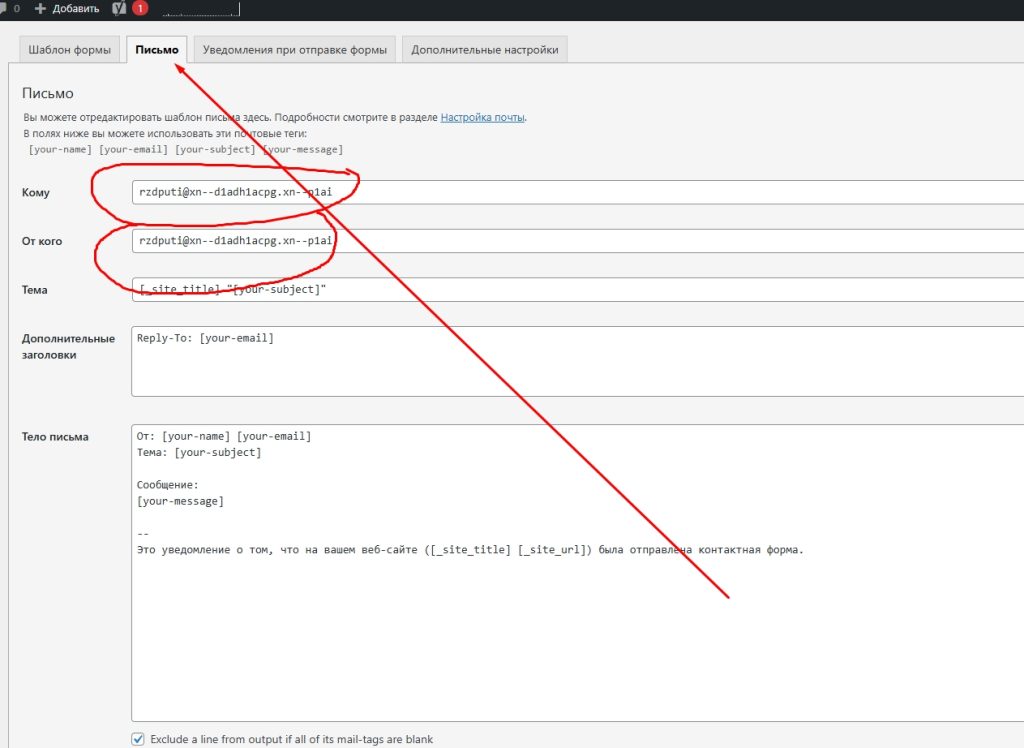Click the [your-name] mail tag text
The image size is (1024, 748).
[61, 149]
